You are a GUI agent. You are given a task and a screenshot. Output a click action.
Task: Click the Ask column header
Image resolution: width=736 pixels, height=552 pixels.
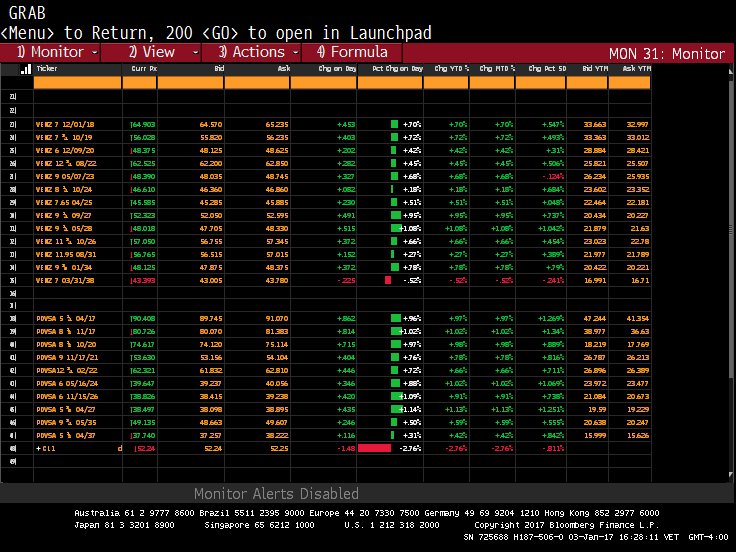(284, 69)
